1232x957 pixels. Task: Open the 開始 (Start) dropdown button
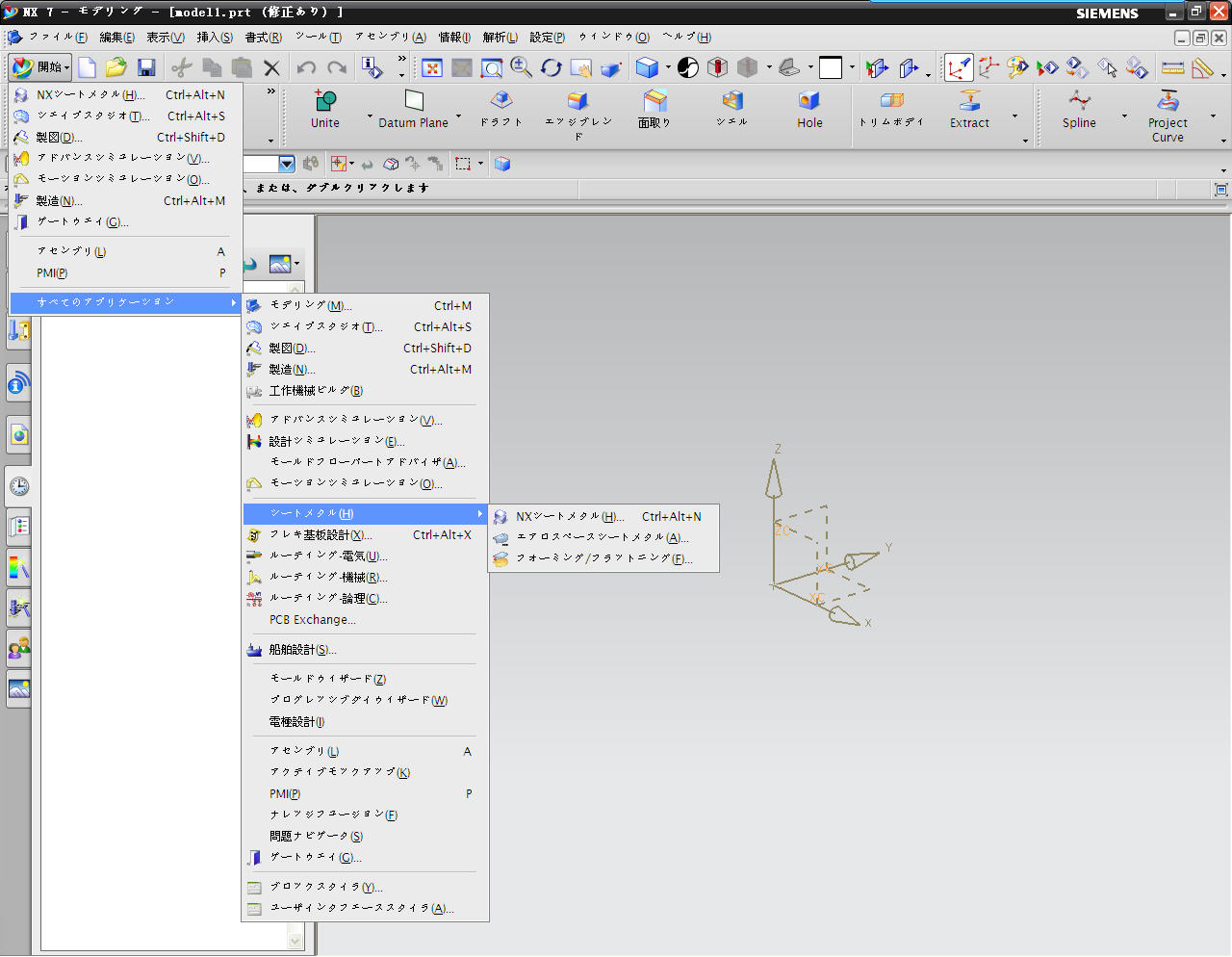coord(39,67)
